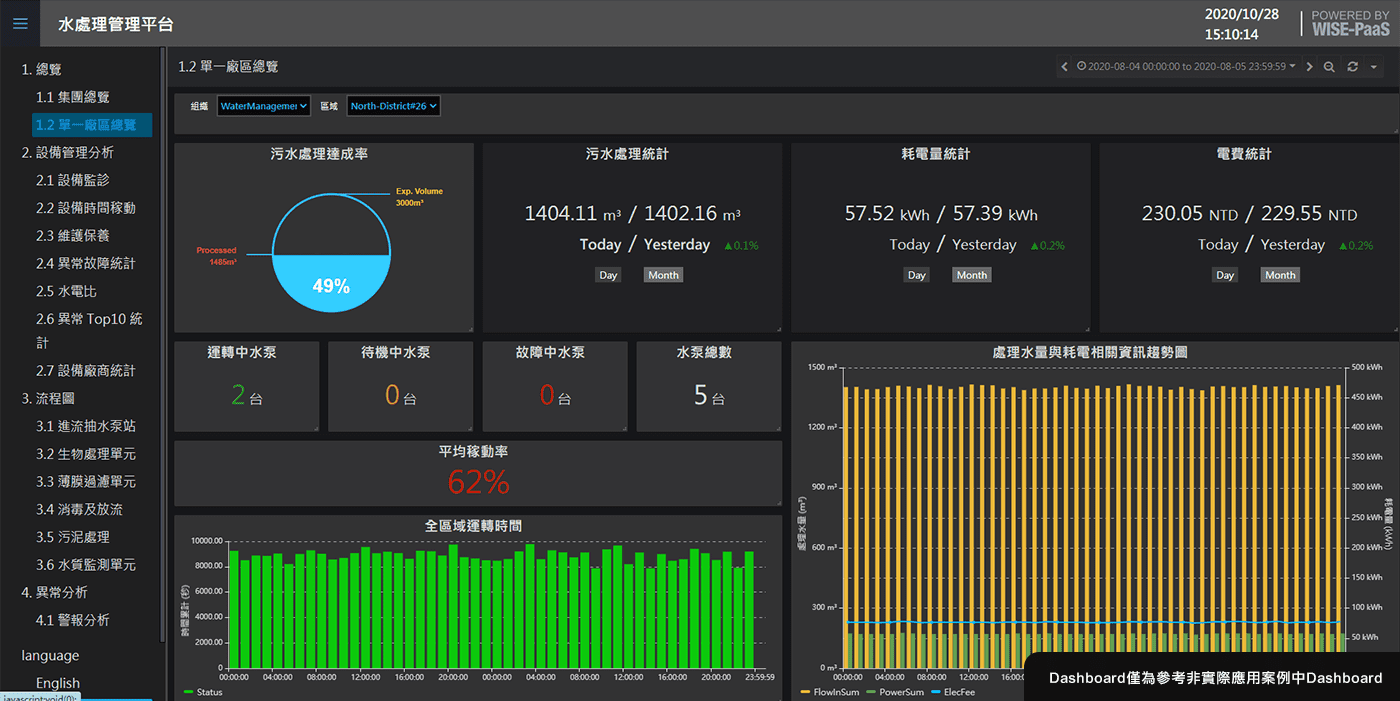Click Month button under 污水處理統計
The height and width of the screenshot is (701, 1400).
click(x=663, y=275)
